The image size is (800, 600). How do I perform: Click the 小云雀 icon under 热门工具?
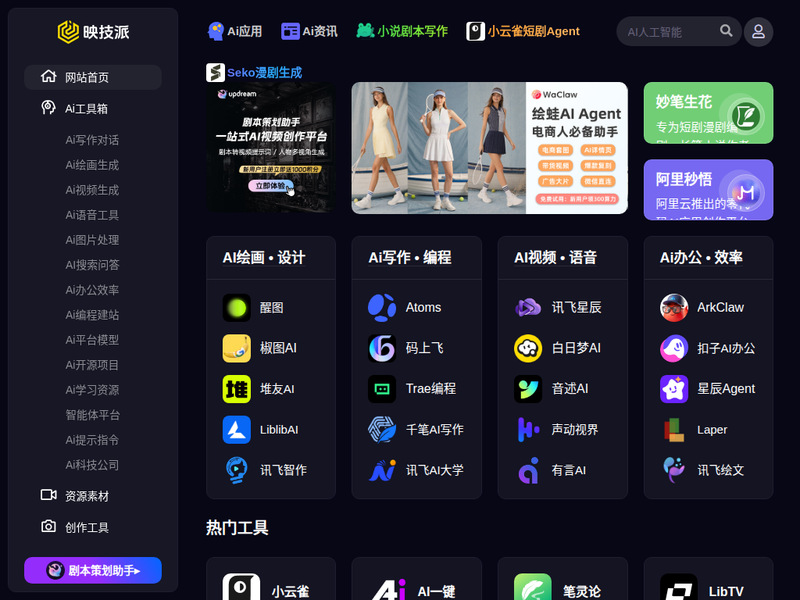tap(241, 587)
